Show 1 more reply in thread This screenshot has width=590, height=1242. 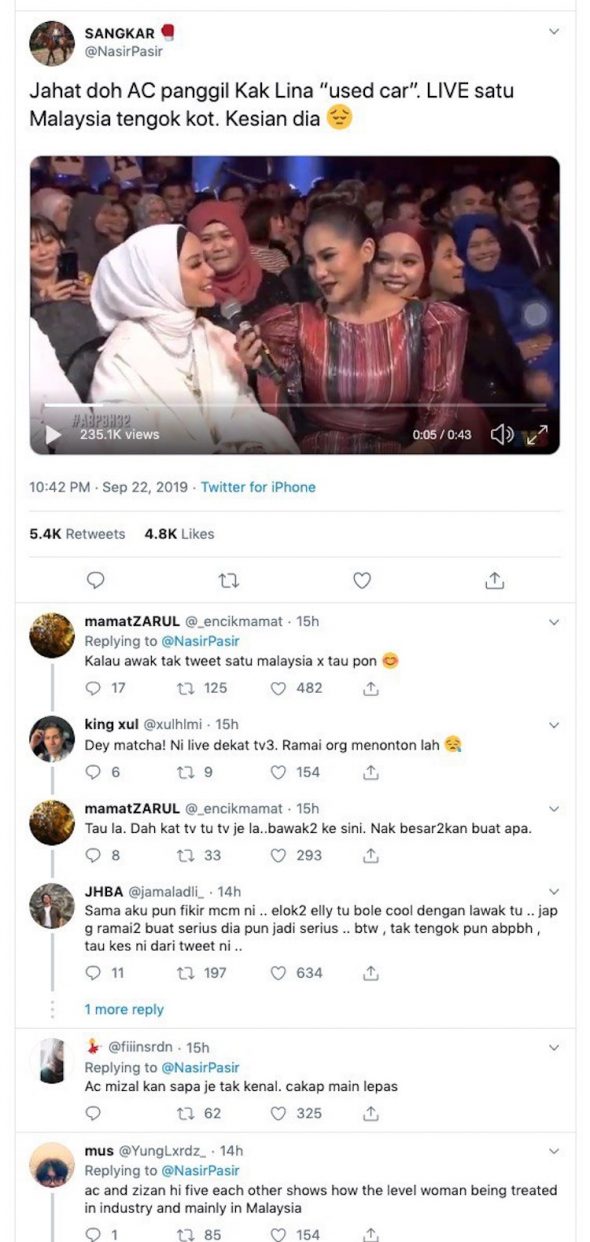(x=124, y=1009)
